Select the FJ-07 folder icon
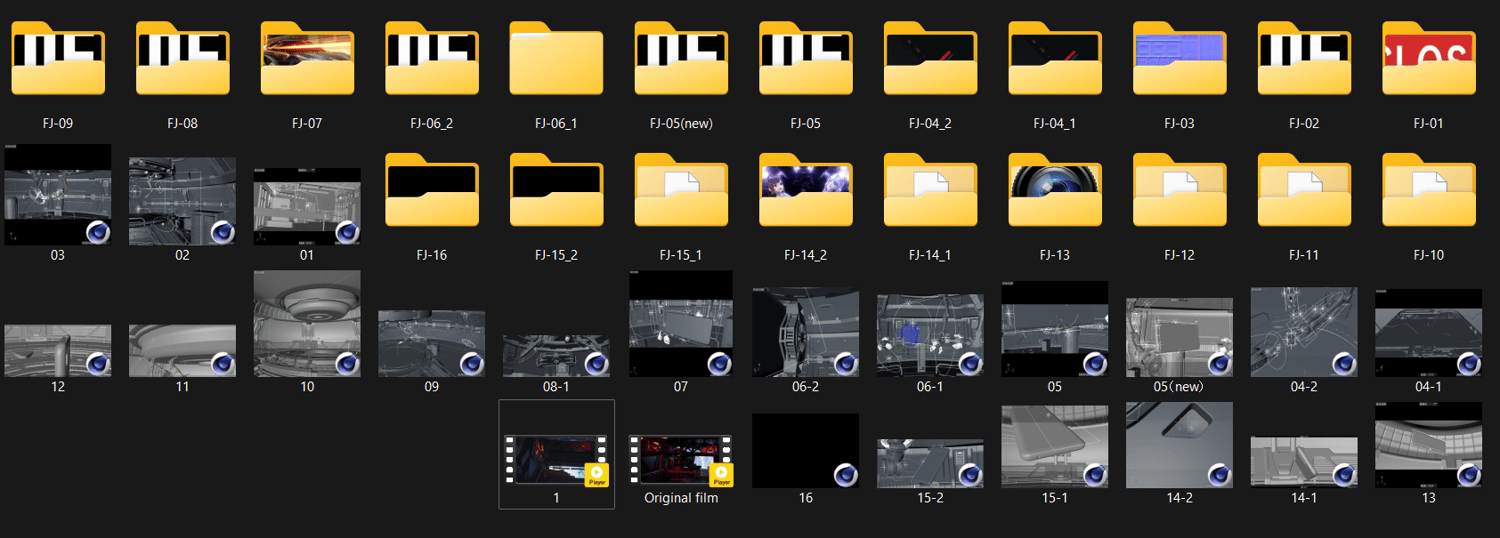1500x538 pixels. [x=307, y=59]
